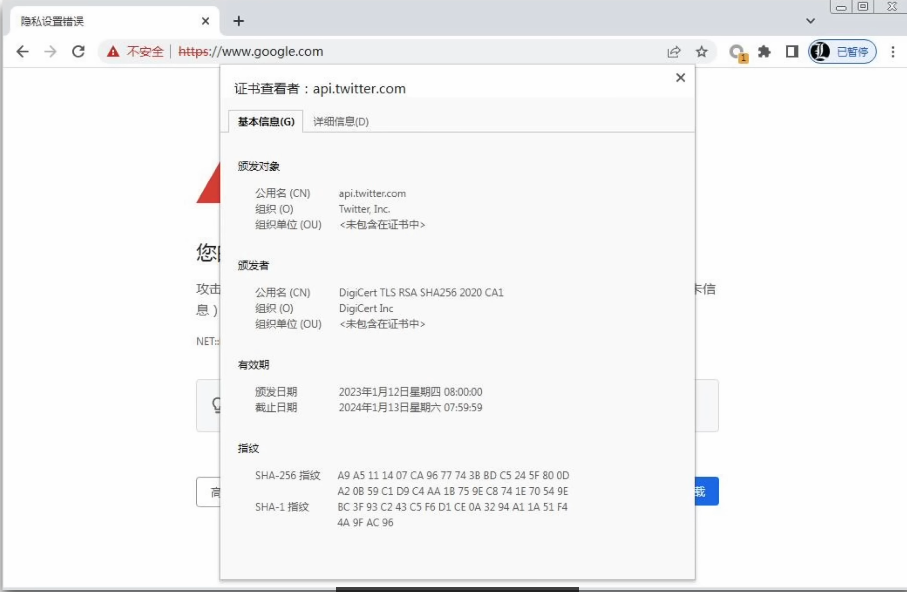The height and width of the screenshot is (592, 907).
Task: Click the 不安全 security warning chip
Action: click(x=136, y=52)
